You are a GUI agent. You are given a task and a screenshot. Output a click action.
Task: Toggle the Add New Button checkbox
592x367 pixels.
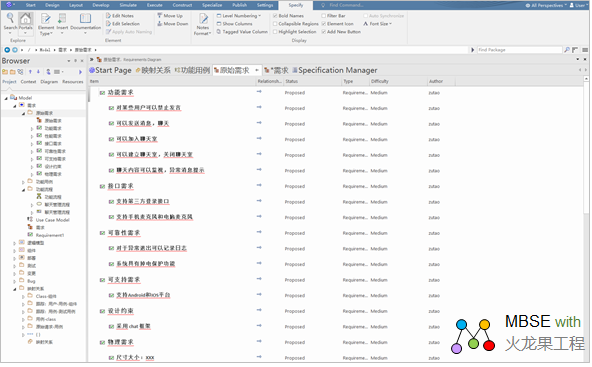pyautogui.click(x=324, y=32)
